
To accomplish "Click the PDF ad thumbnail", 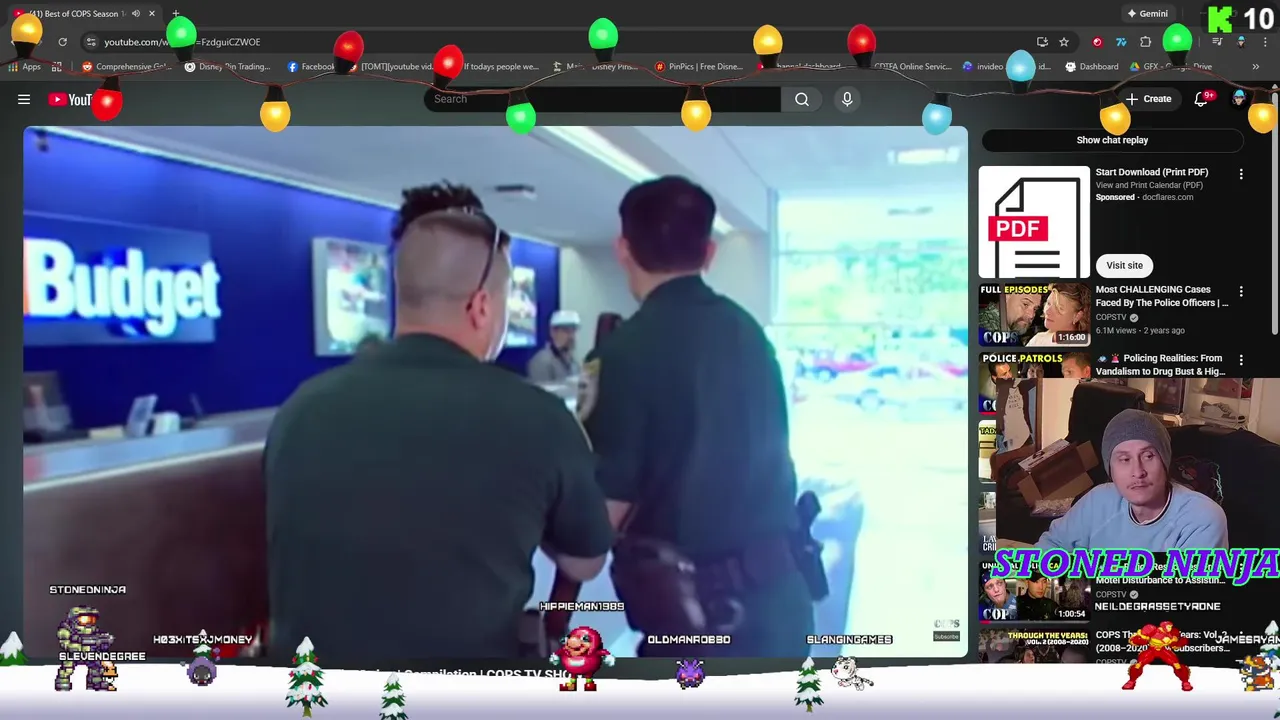I will click(1034, 222).
